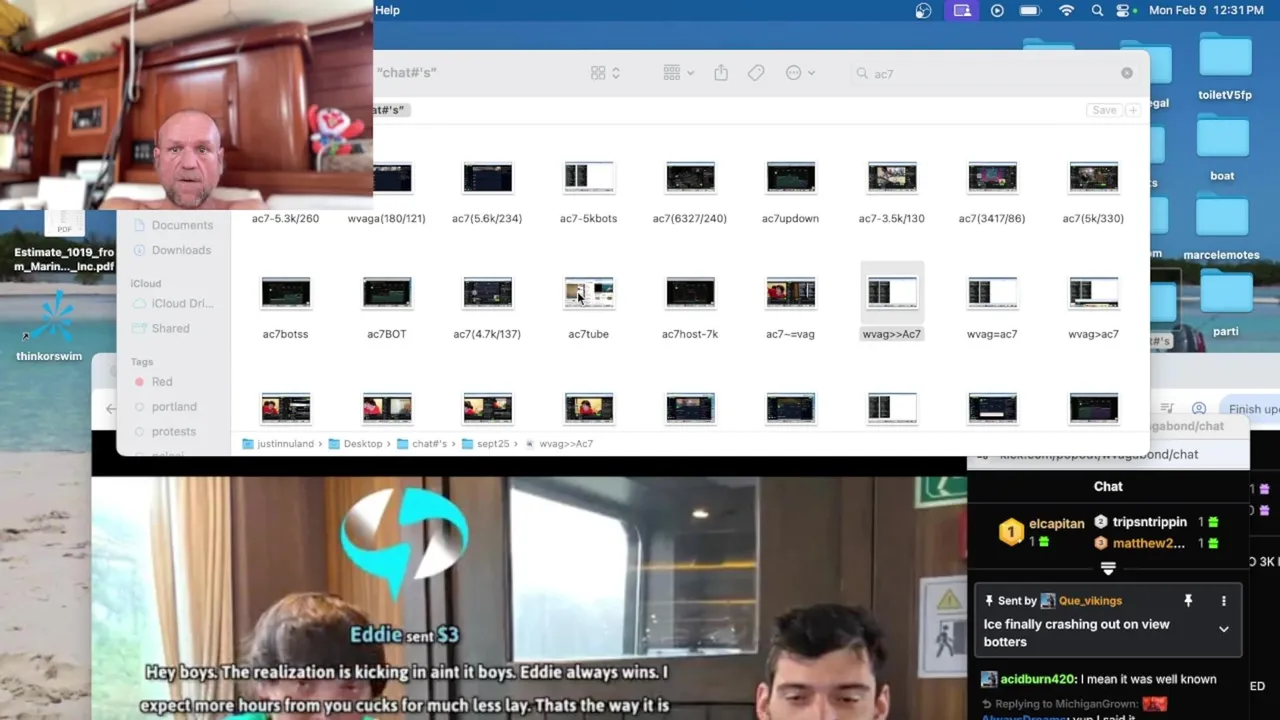Open iCloud Drive in the Finder sidebar
The width and height of the screenshot is (1280, 720).
(173, 303)
